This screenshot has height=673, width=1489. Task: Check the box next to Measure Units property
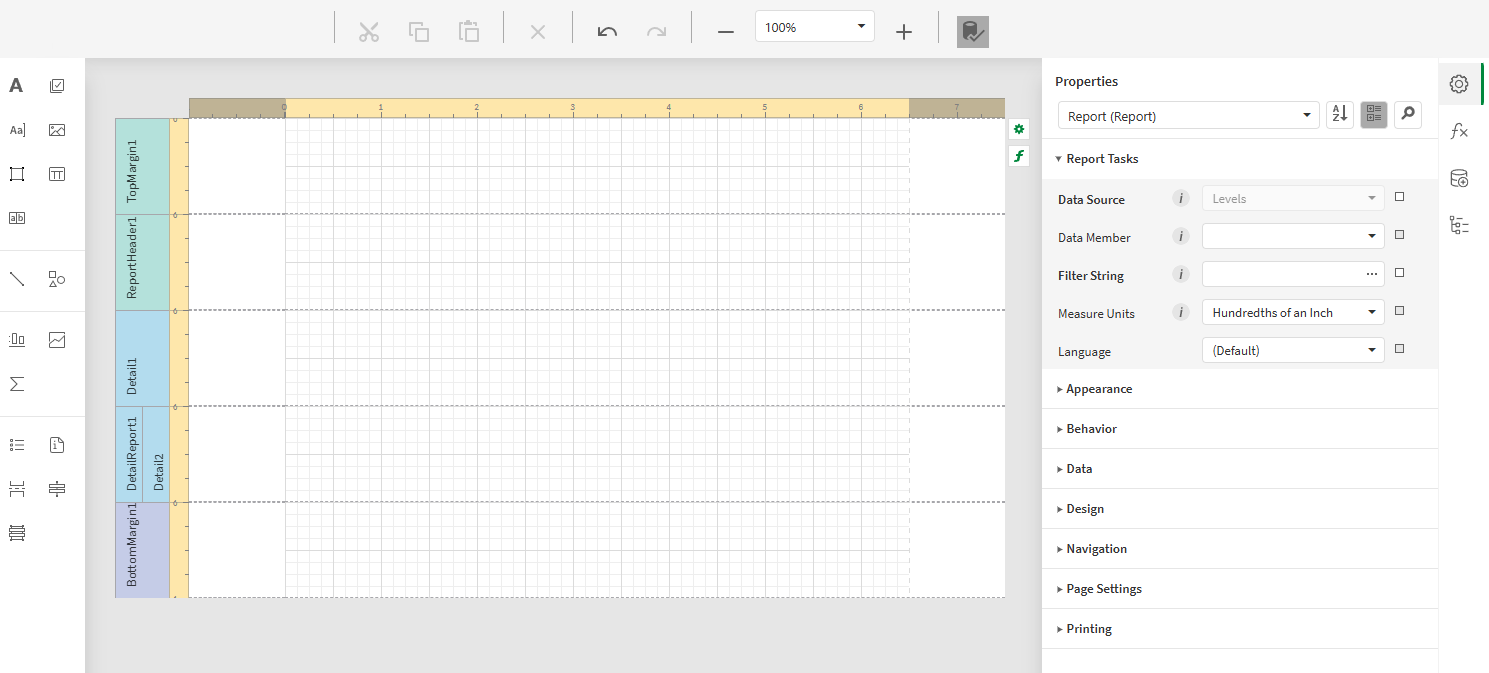pyautogui.click(x=1400, y=310)
